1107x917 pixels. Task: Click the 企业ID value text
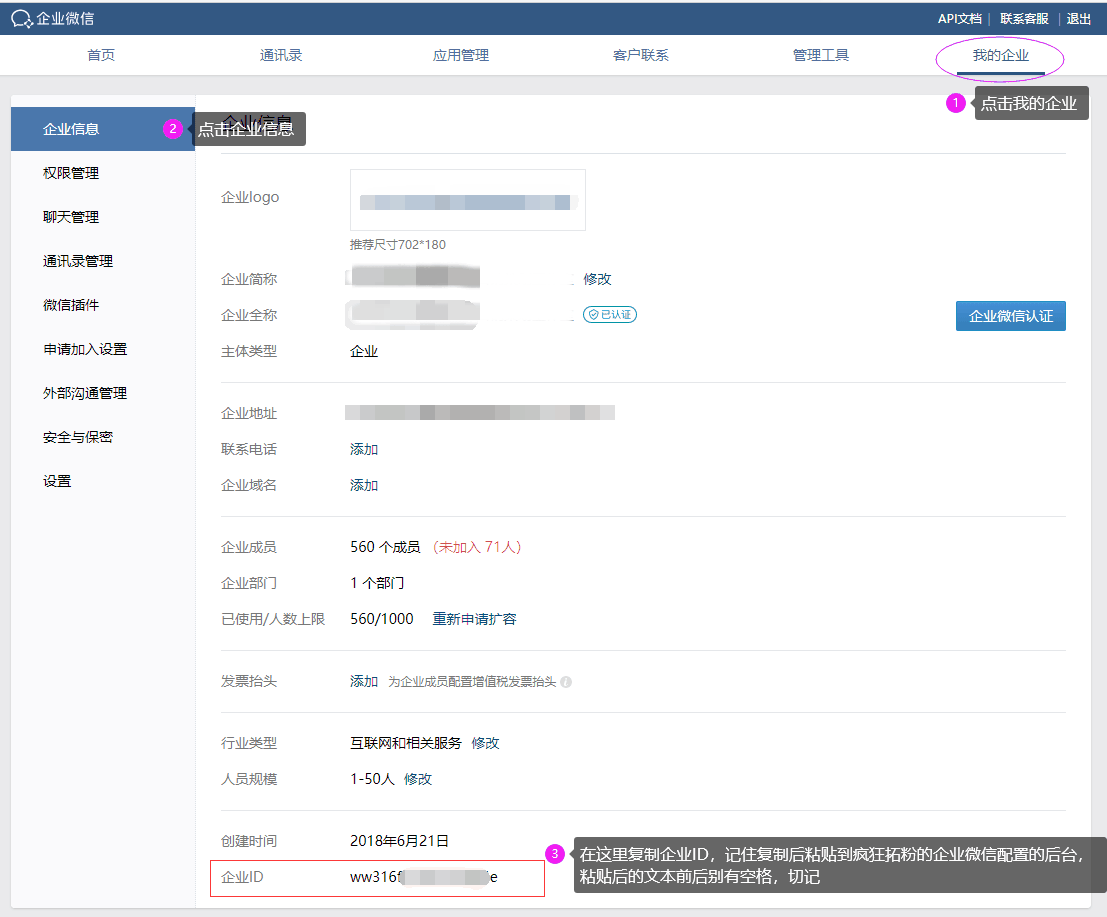click(x=424, y=877)
